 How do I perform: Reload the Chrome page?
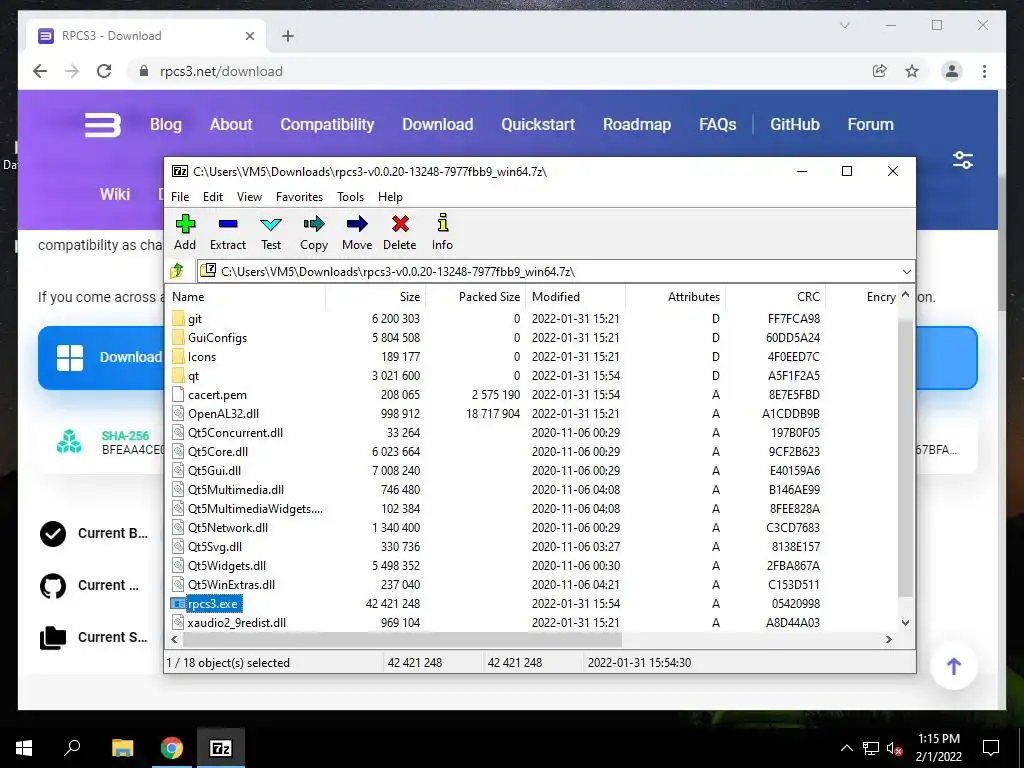104,71
